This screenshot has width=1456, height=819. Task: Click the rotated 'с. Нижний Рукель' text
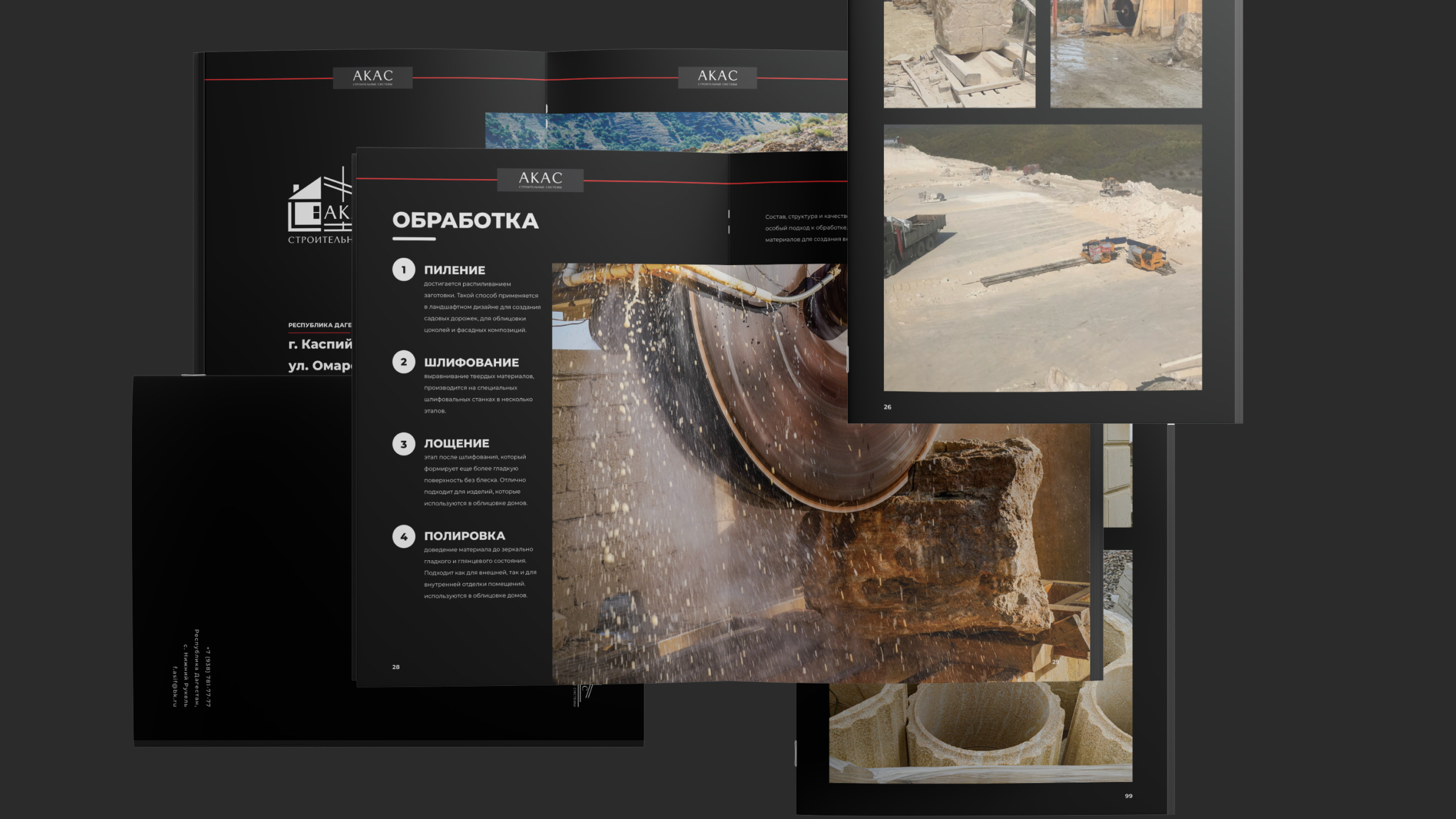185,676
